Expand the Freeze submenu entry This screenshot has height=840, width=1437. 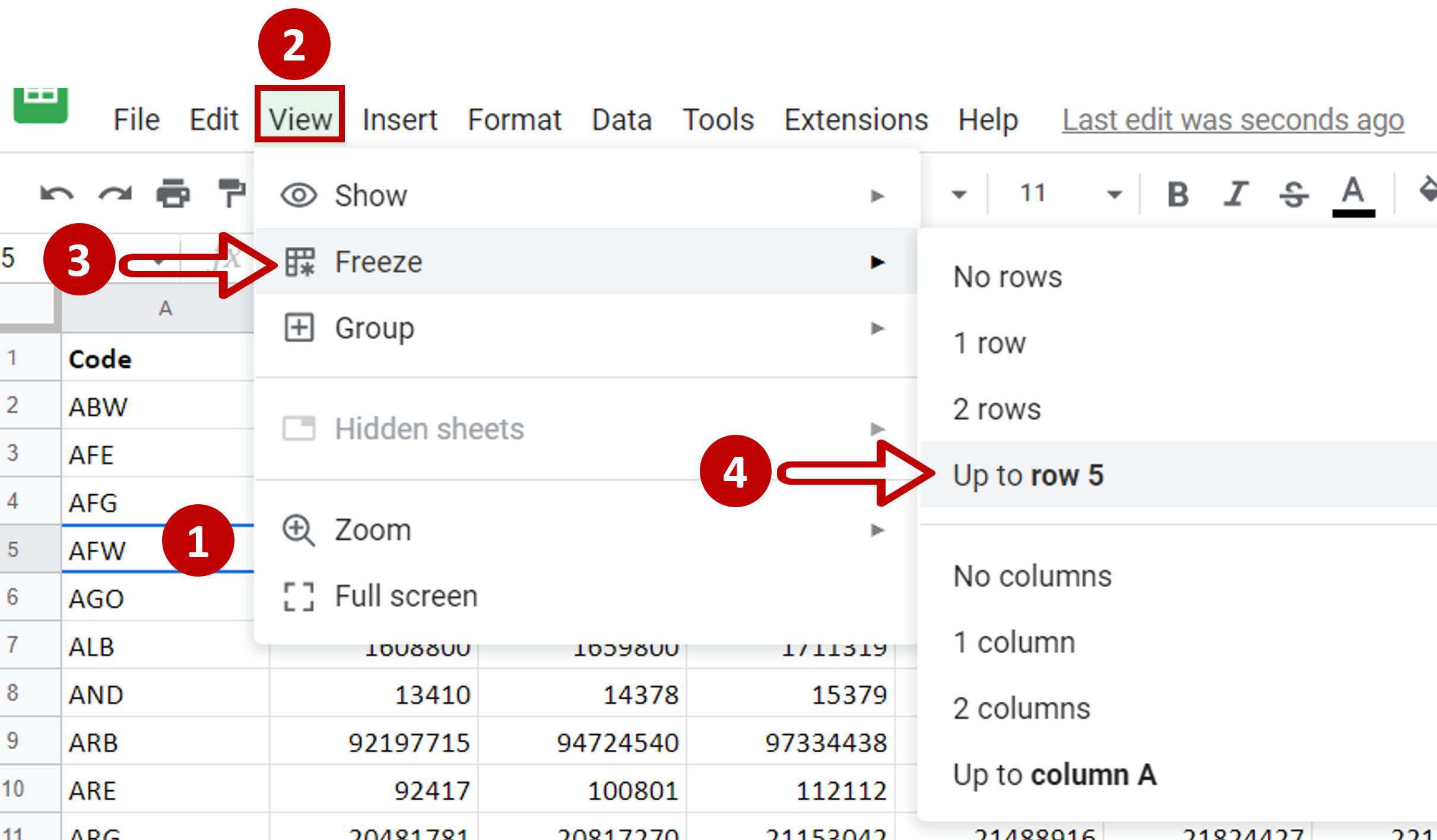585,262
